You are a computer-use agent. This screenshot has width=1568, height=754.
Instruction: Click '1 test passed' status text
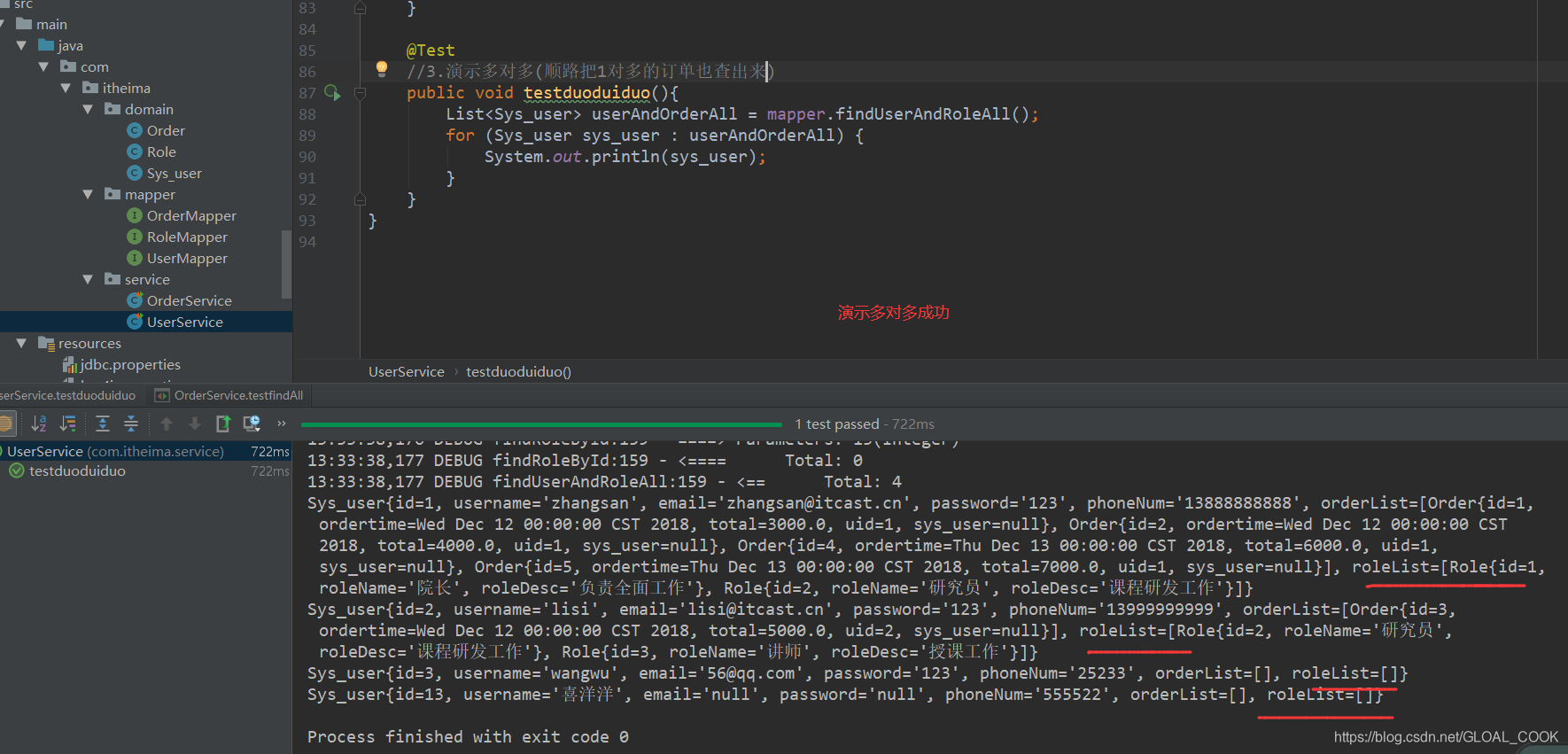(837, 424)
